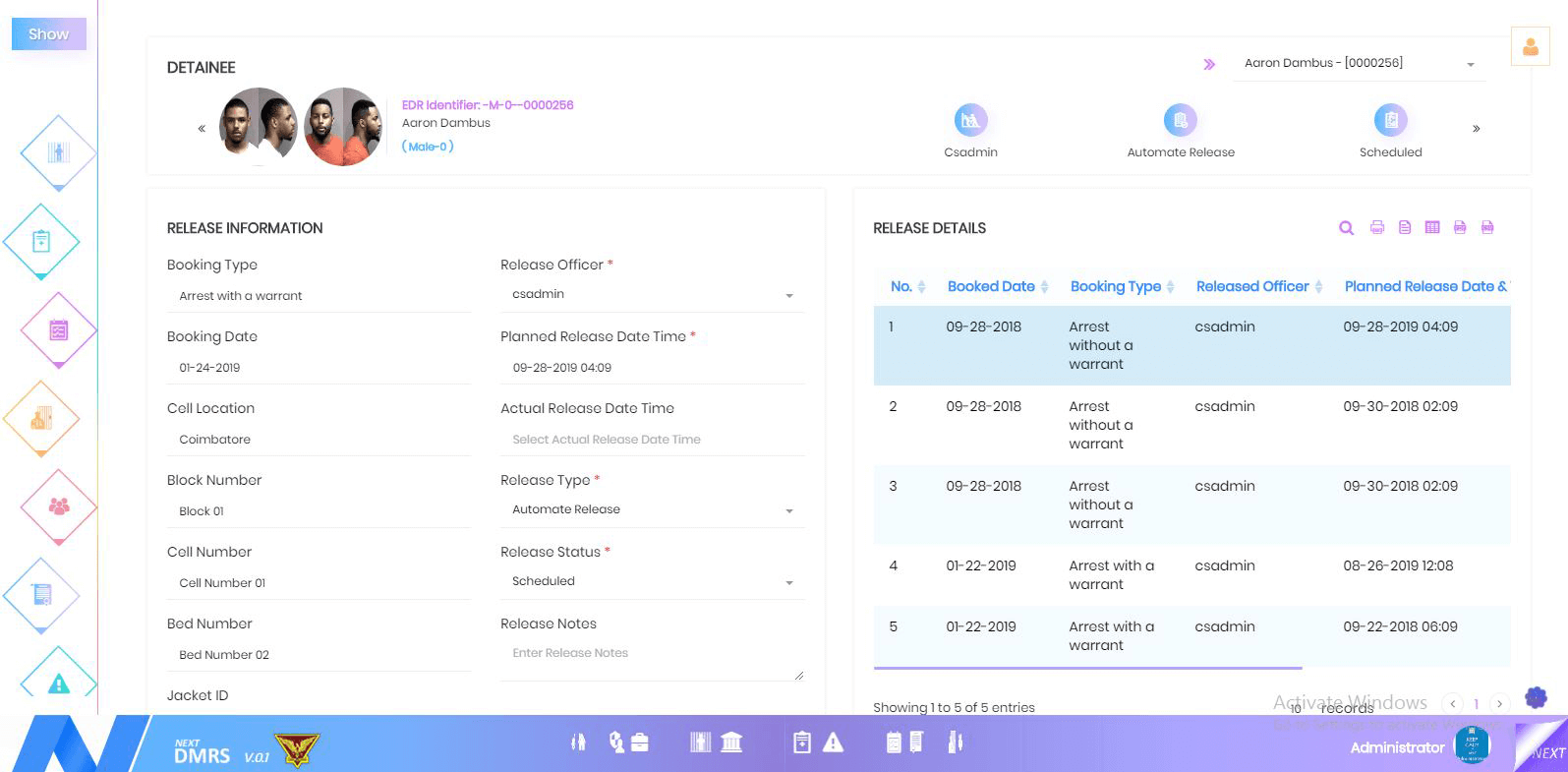Click the PDF file export icon

coord(1460,227)
